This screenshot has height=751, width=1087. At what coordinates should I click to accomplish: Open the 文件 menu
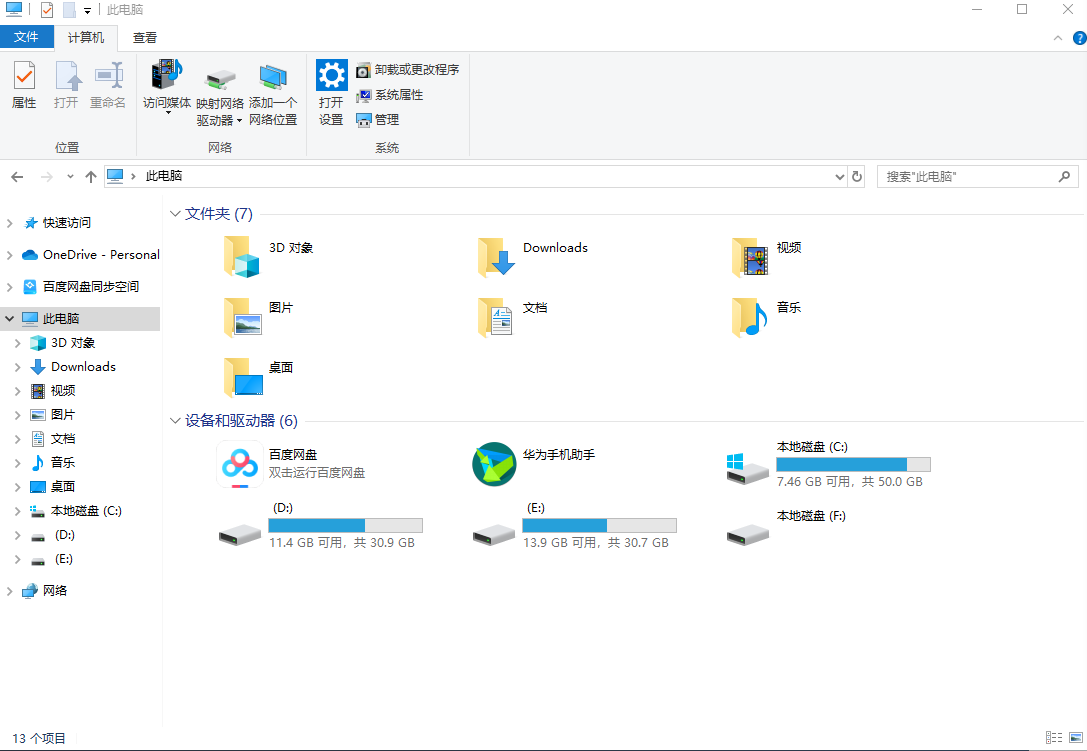tap(27, 36)
